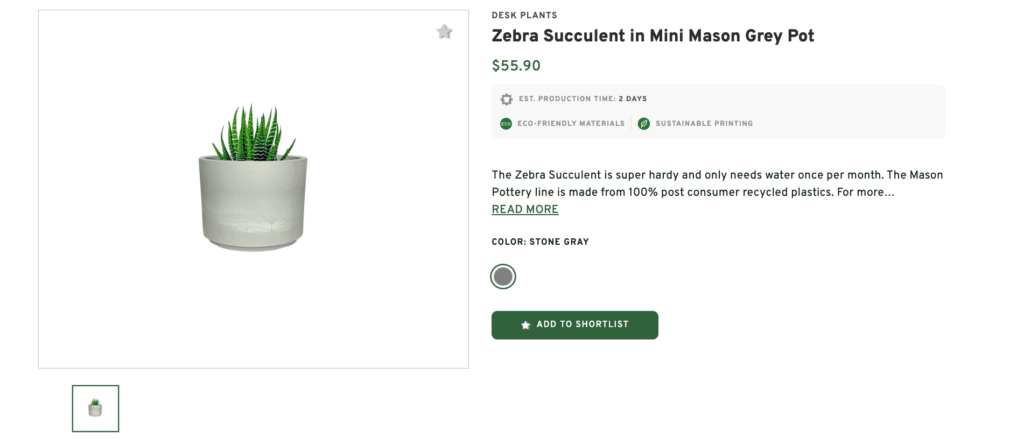Click the $55.90 price
This screenshot has height=439, width=1024.
[516, 66]
